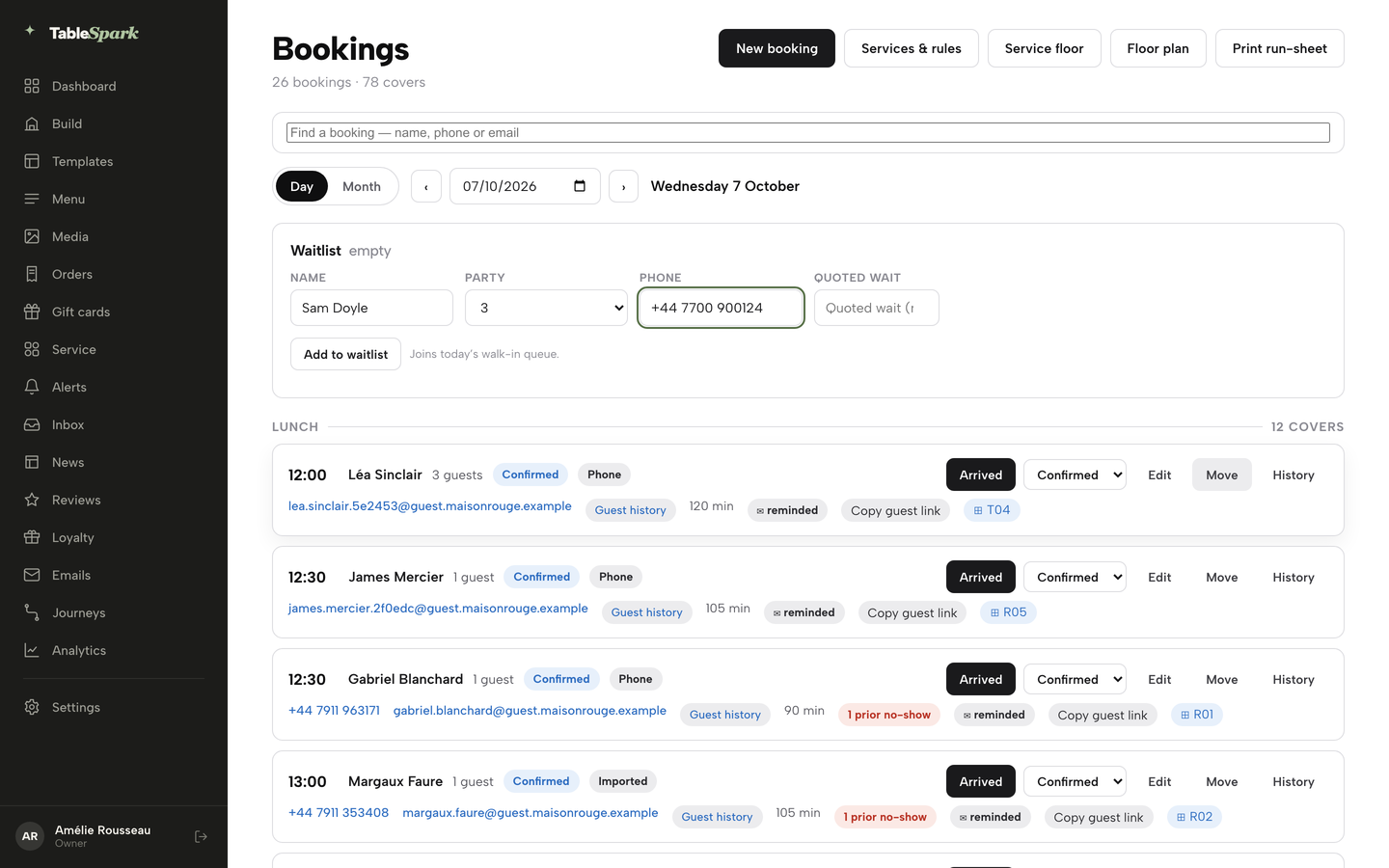Click Margaux Faure's phone number link
1389x868 pixels.
click(x=339, y=813)
